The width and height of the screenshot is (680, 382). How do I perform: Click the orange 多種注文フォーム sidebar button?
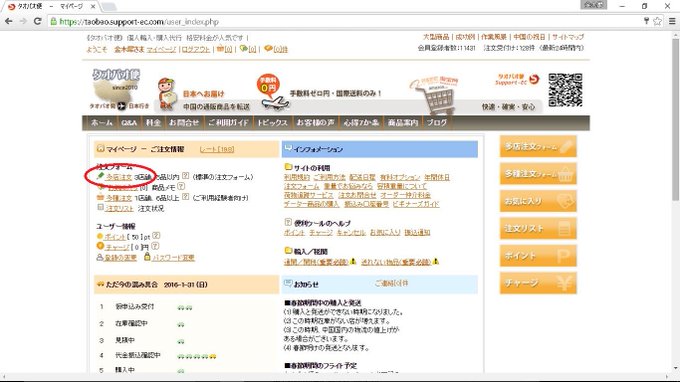pyautogui.click(x=538, y=174)
